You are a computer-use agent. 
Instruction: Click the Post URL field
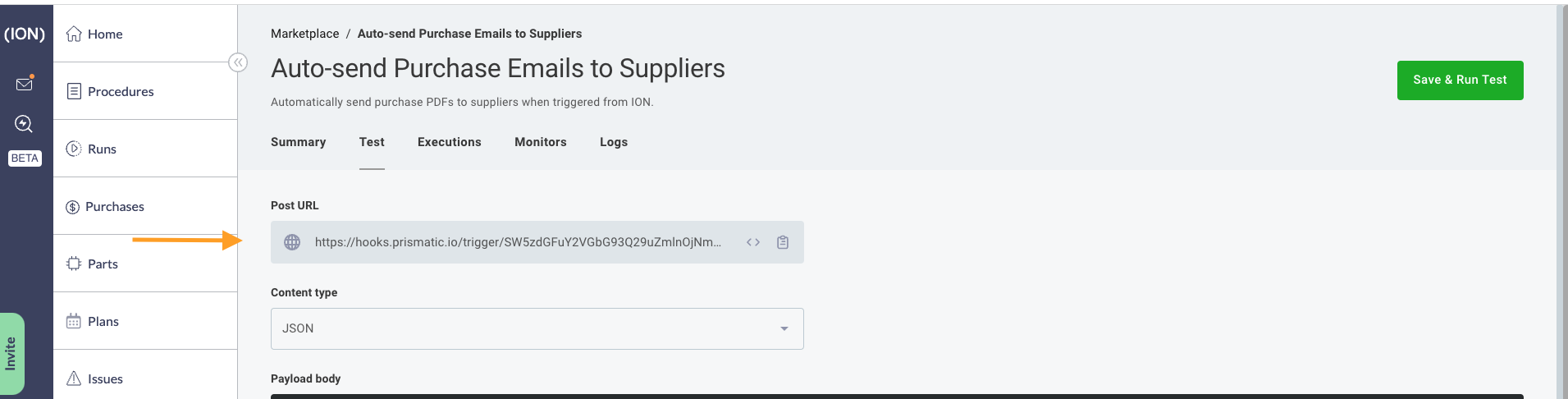(517, 242)
